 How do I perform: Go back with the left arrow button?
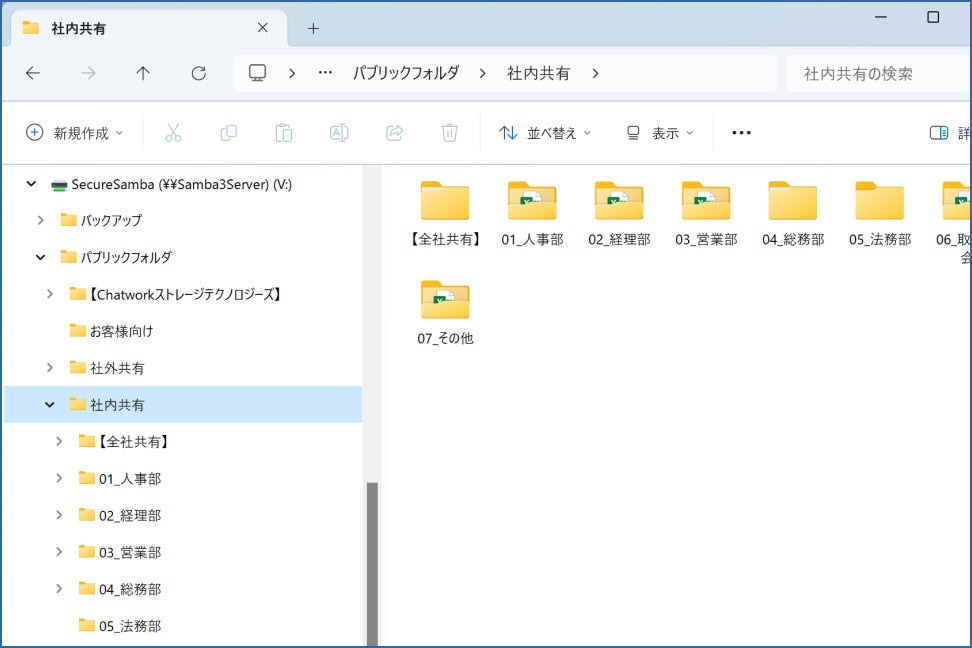tap(33, 73)
